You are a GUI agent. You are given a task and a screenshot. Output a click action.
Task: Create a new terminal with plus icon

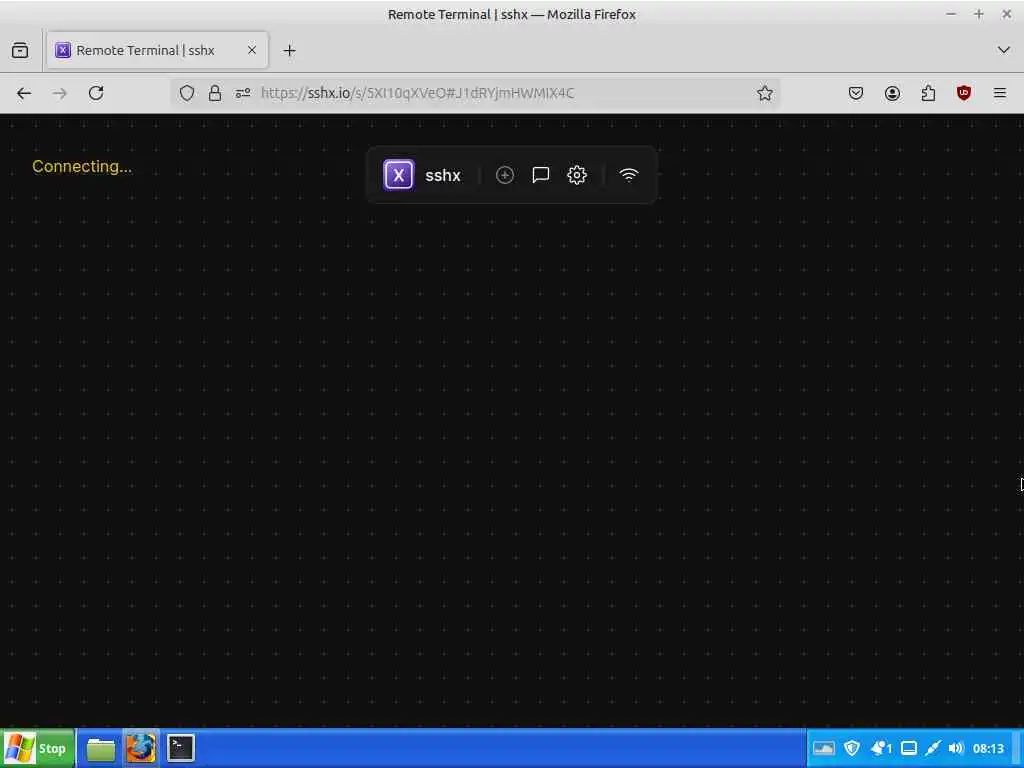click(x=505, y=175)
